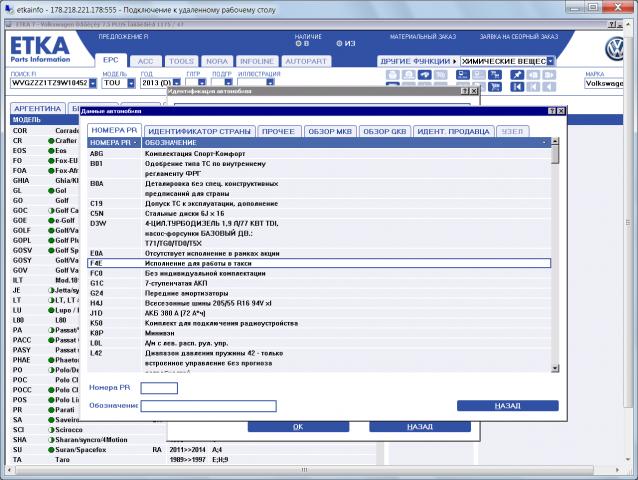Open the ГОД 2013 dropdown arrow
Screen dimensions: 638x480
click(177, 83)
